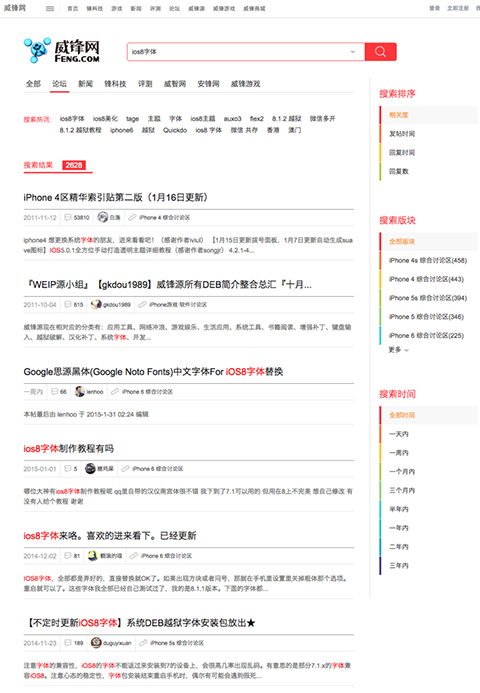Filter by iPhone 6 综合讨论区(225) board
Viewport: 480px width, 693px height.
coord(426,335)
